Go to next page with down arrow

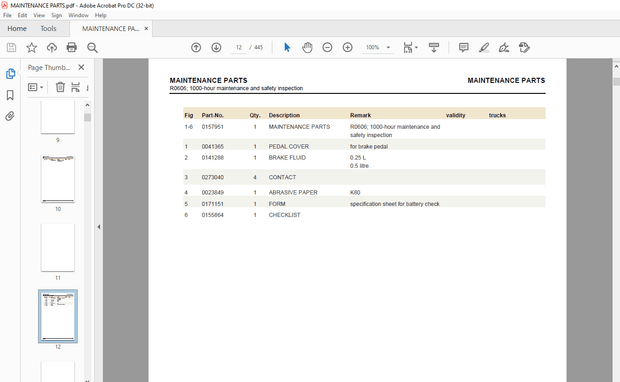click(216, 47)
